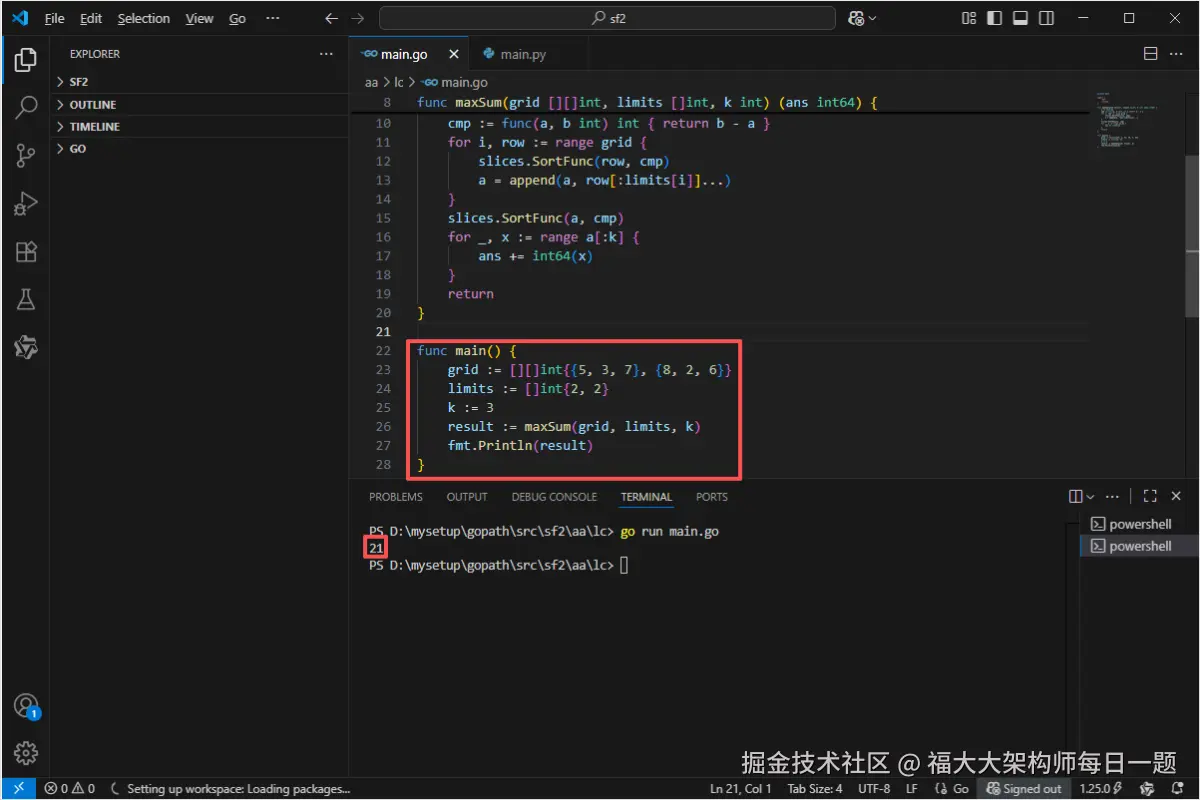
Task: Open the Accounts icon with notification badge
Action: coord(26,706)
